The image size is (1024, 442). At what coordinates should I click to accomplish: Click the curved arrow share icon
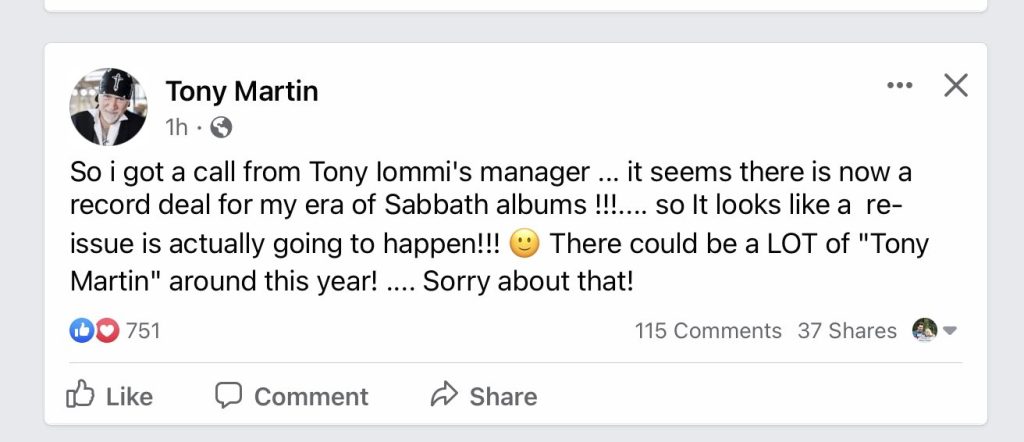(443, 395)
